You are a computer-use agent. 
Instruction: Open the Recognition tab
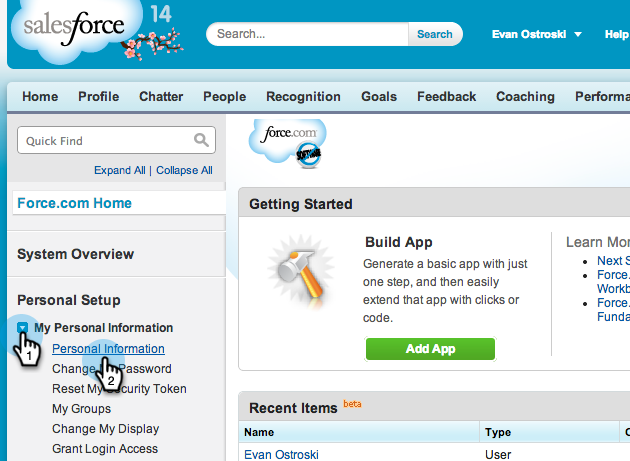pyautogui.click(x=303, y=96)
